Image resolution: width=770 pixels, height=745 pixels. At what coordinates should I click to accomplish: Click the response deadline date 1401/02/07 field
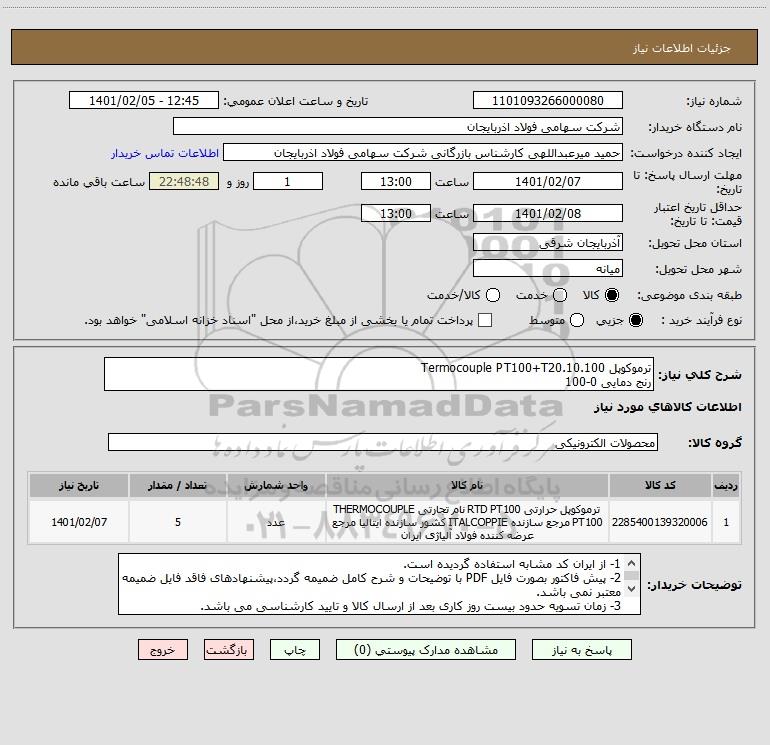click(x=548, y=181)
